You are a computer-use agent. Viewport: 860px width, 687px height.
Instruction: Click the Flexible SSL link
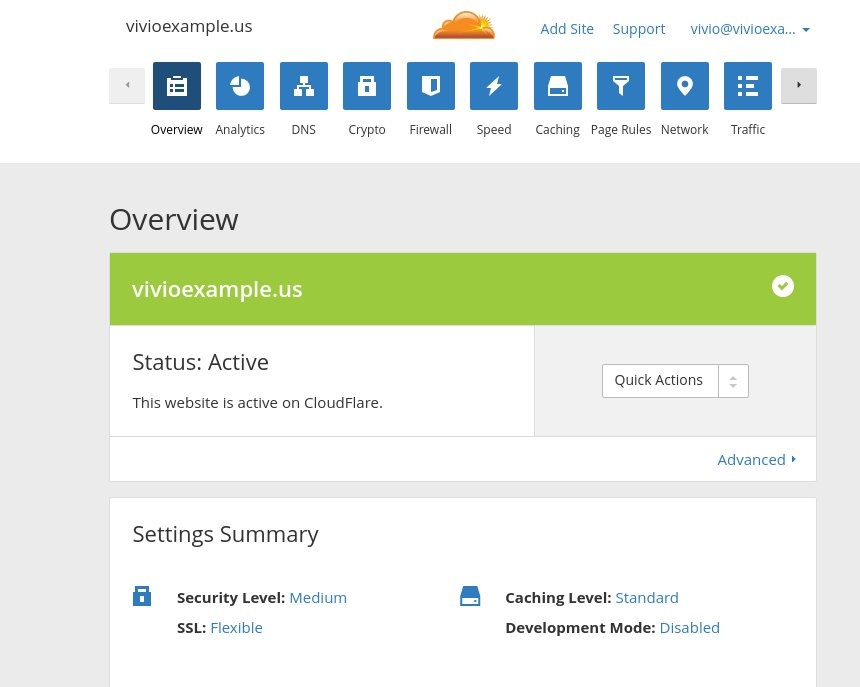236,628
